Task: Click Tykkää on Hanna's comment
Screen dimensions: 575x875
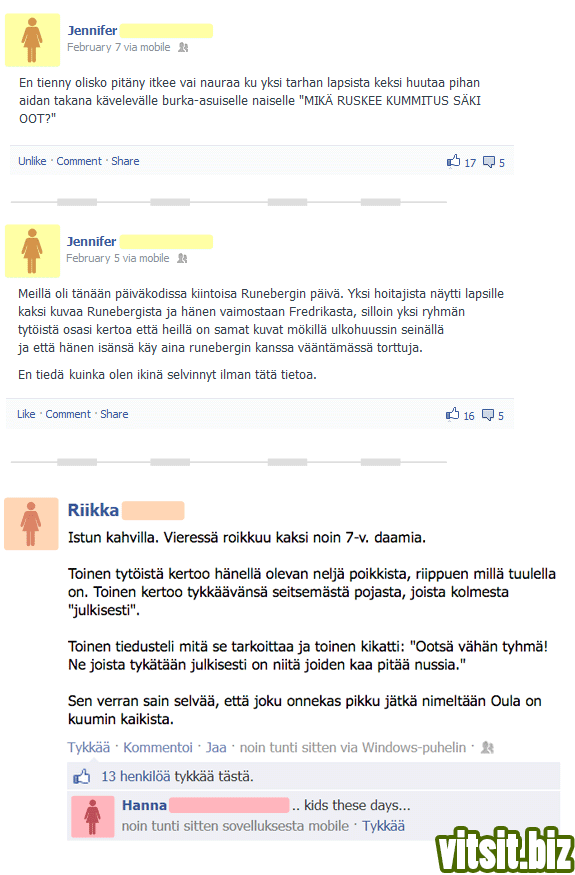Action: [x=384, y=826]
